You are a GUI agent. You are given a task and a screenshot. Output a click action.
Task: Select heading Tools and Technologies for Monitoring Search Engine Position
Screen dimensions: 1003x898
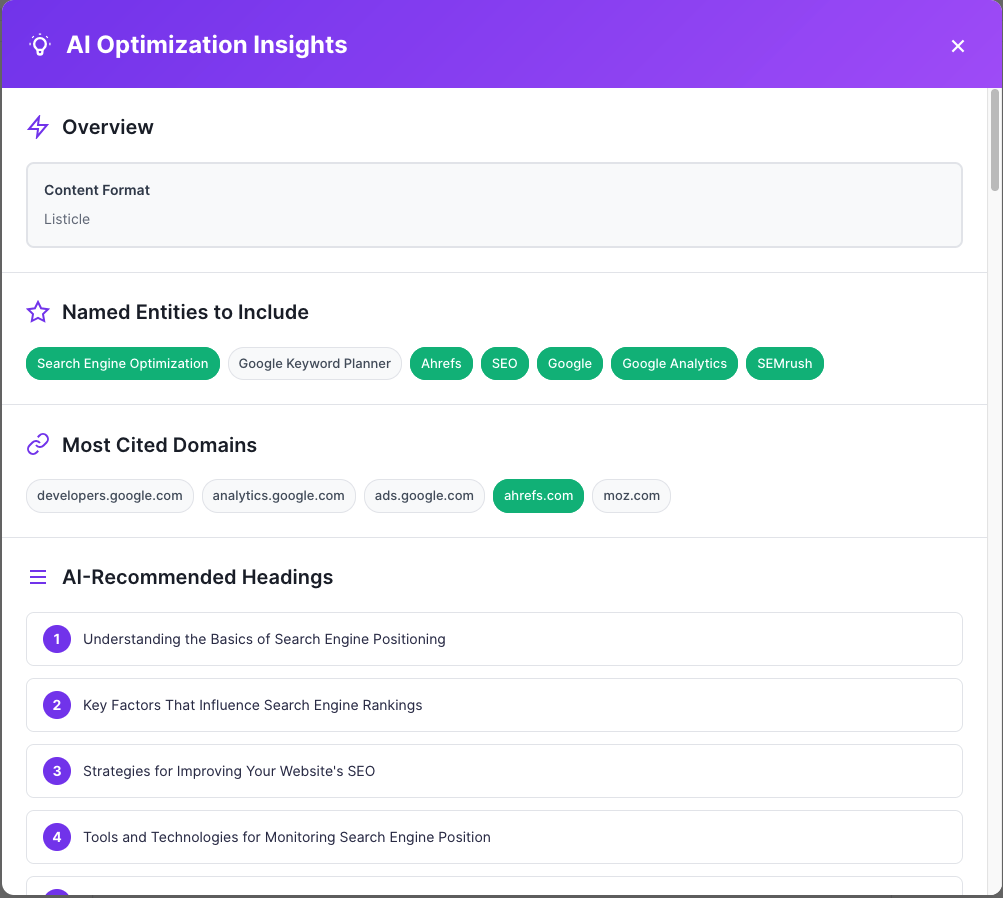[x=494, y=837]
